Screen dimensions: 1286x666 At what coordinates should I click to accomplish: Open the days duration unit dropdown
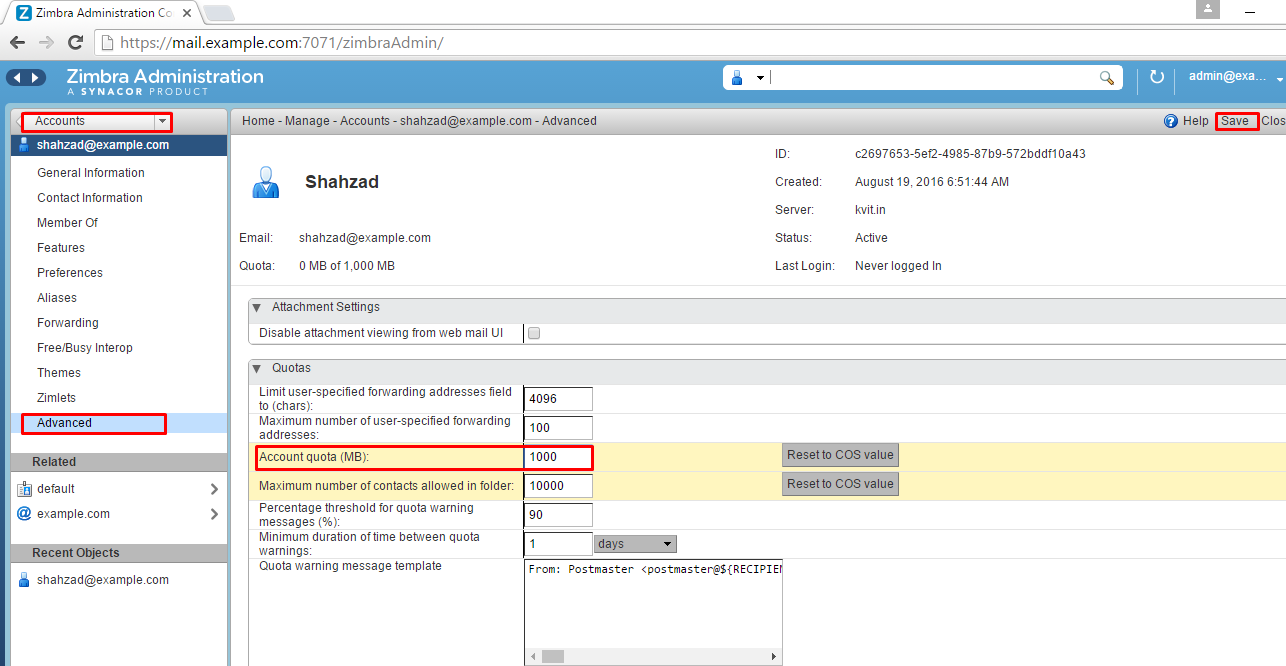click(635, 544)
